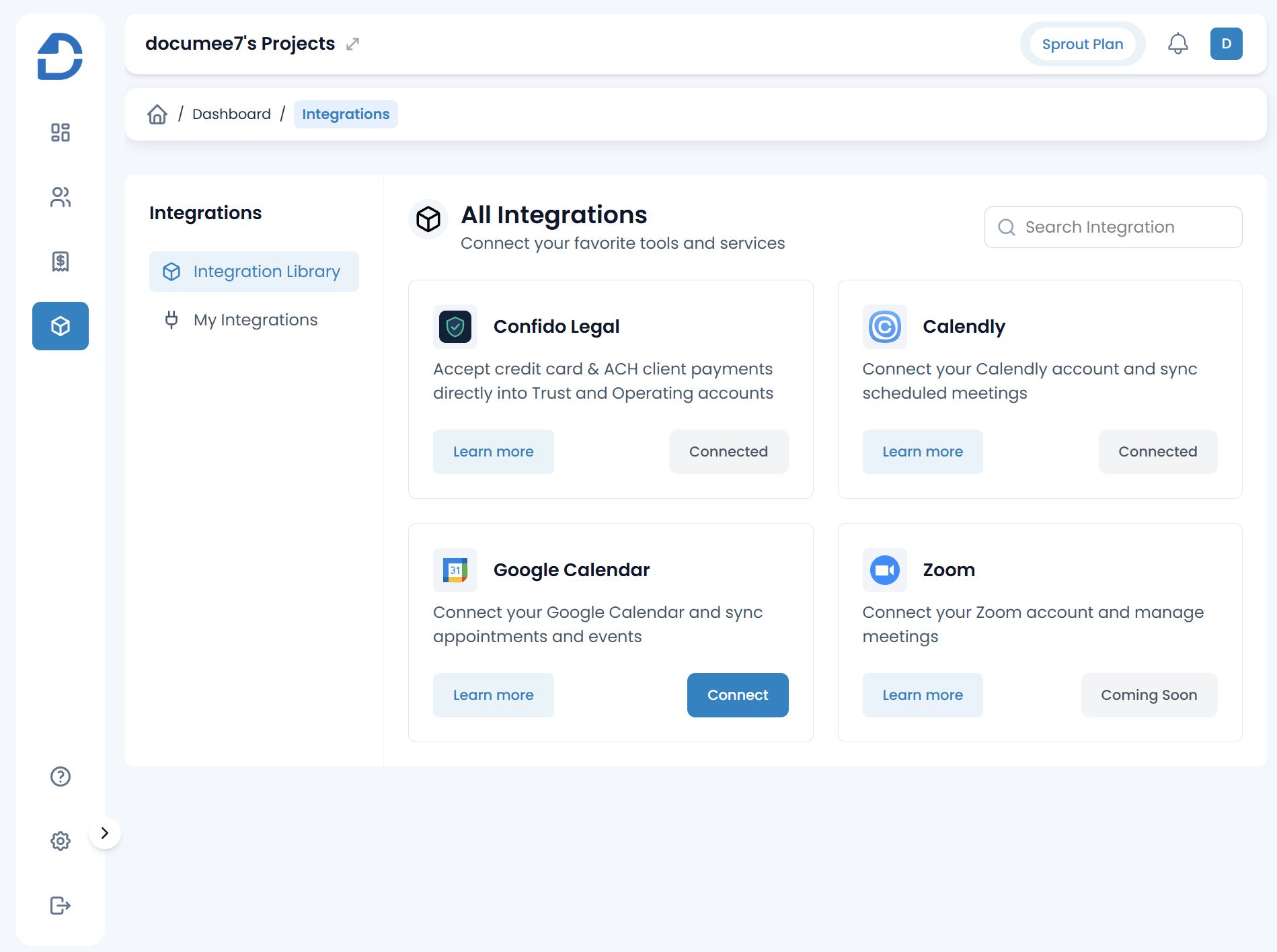1277x952 pixels.
Task: Open the notifications bell icon
Action: 1177,44
